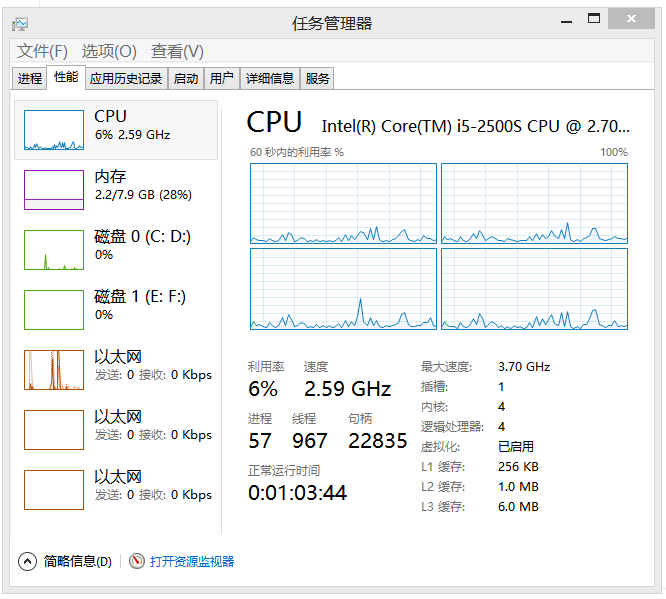The height and width of the screenshot is (599, 666).
Task: Open the 选项(O) menu
Action: pos(109,51)
